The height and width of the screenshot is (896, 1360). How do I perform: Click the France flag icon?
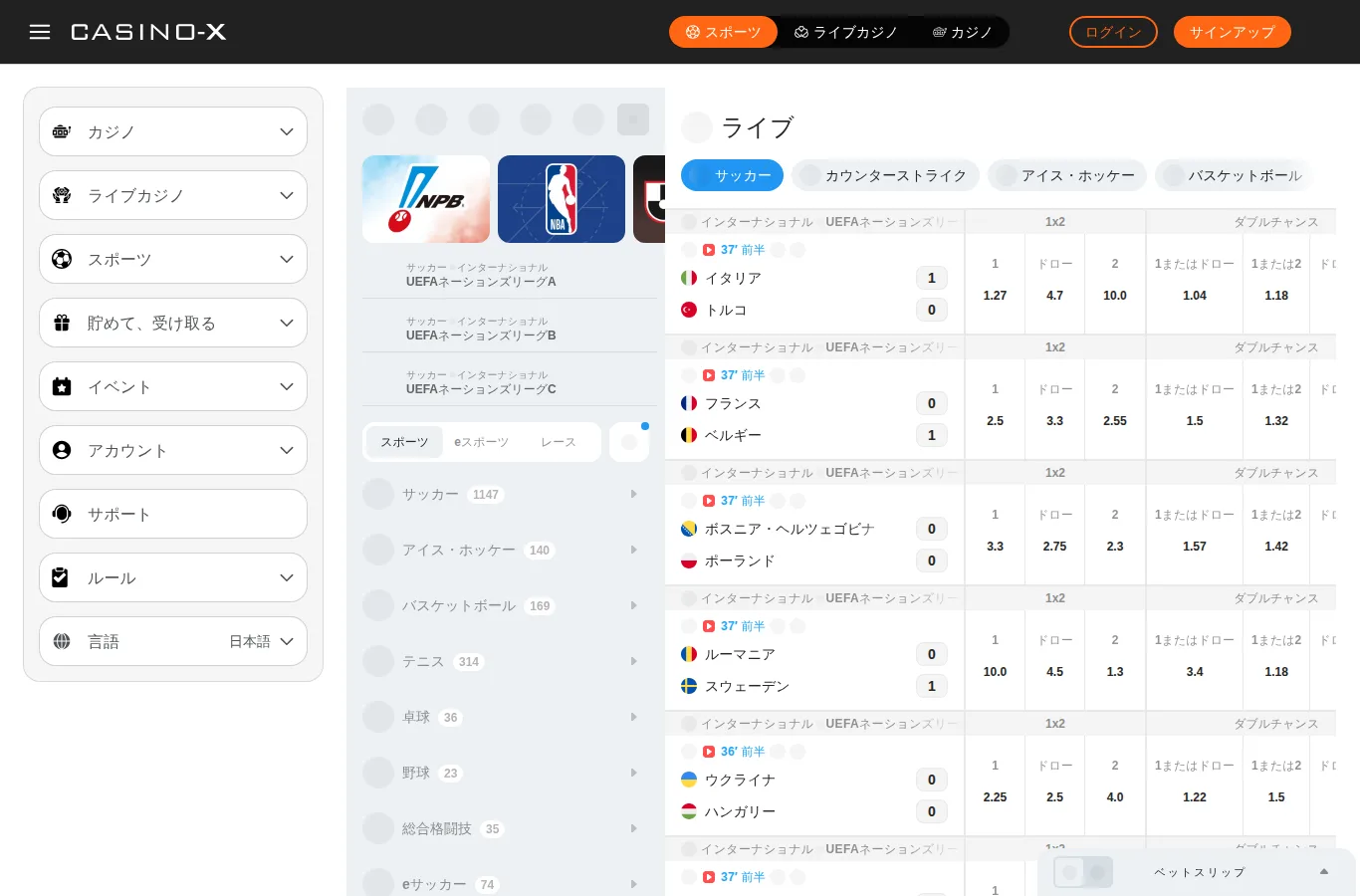pos(689,403)
